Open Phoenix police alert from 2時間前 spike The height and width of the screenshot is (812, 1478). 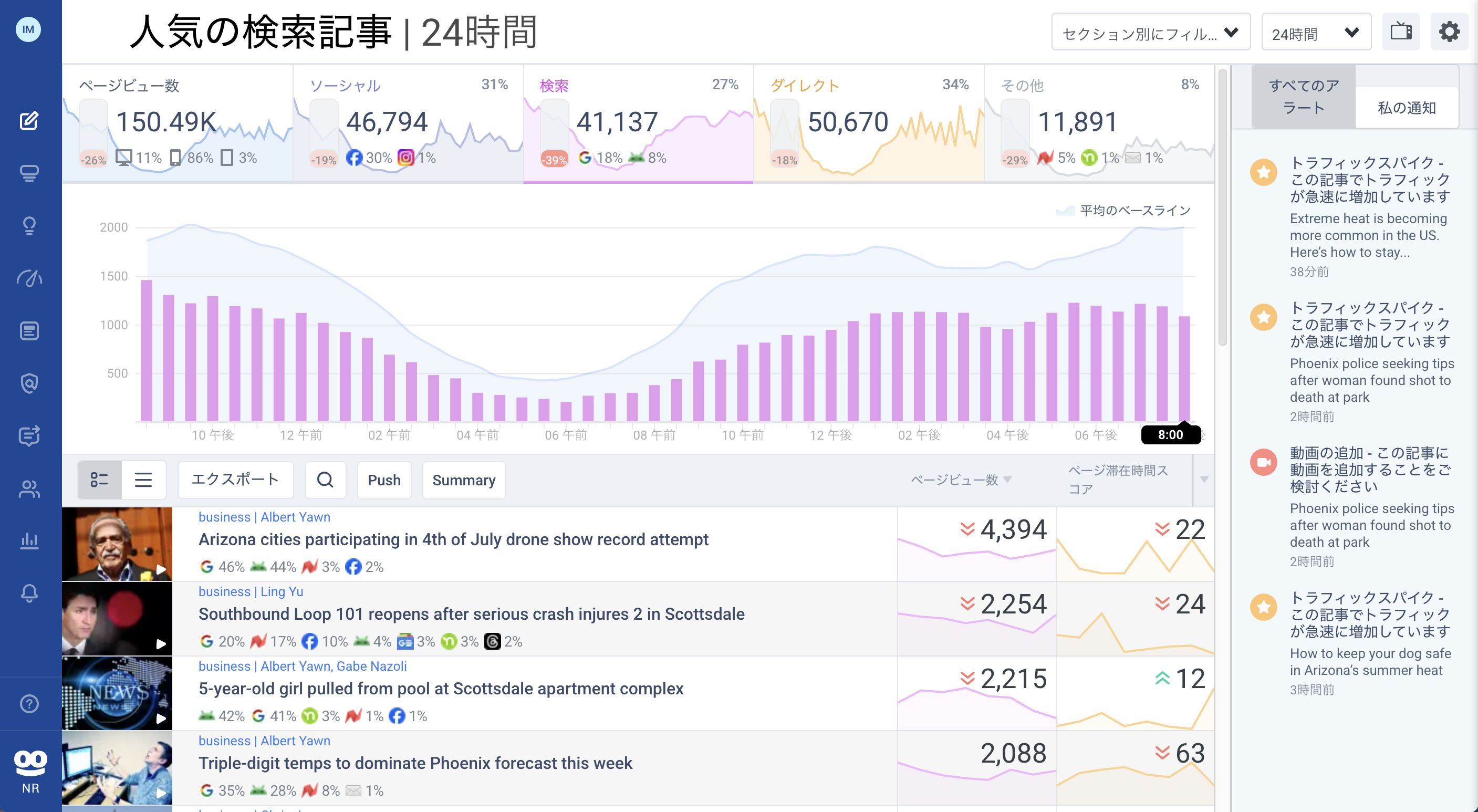coord(1371,380)
